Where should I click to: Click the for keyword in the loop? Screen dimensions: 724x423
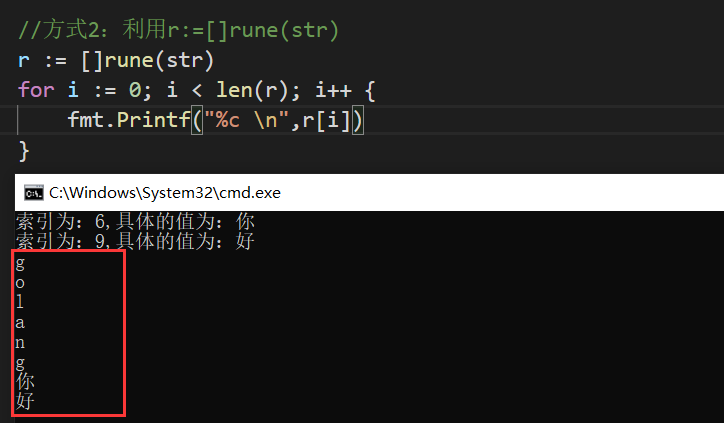(36, 90)
